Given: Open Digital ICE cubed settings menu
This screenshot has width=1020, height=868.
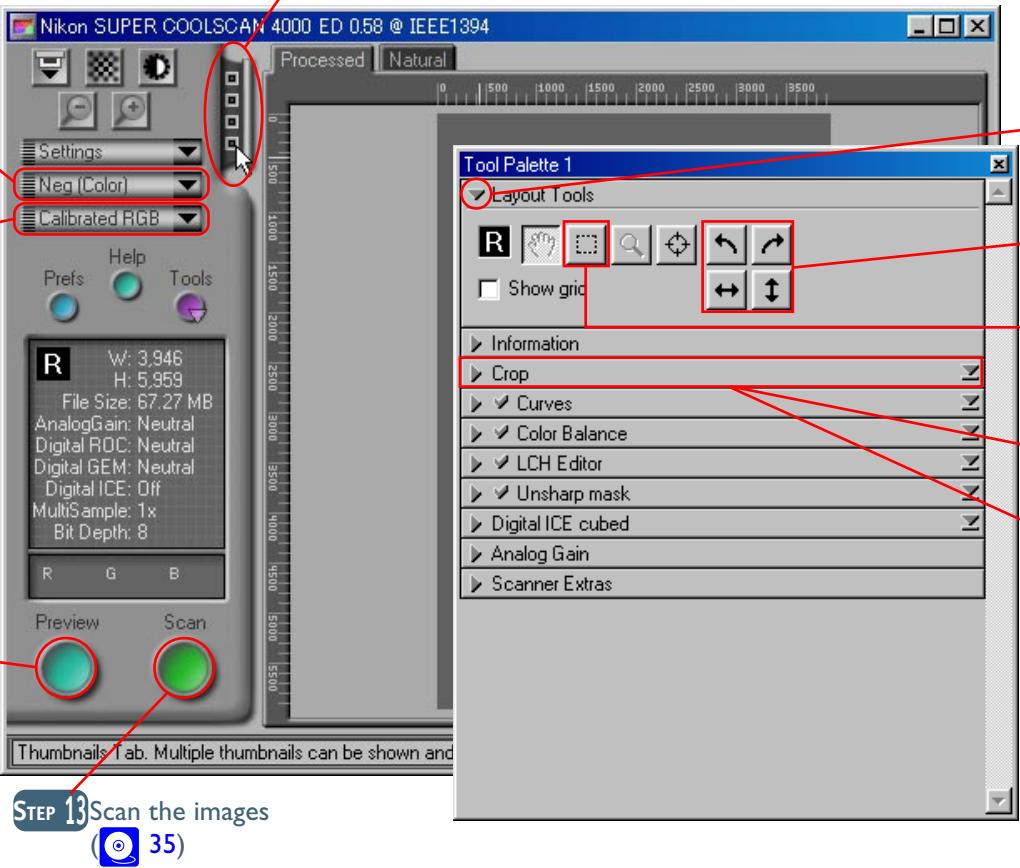Looking at the screenshot, I should click(970, 522).
